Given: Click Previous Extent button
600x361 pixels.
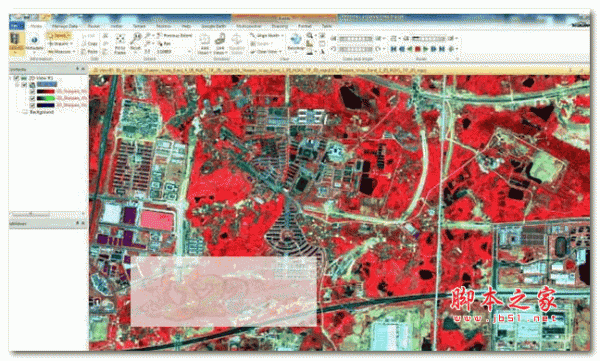Looking at the screenshot, I should (x=174, y=36).
